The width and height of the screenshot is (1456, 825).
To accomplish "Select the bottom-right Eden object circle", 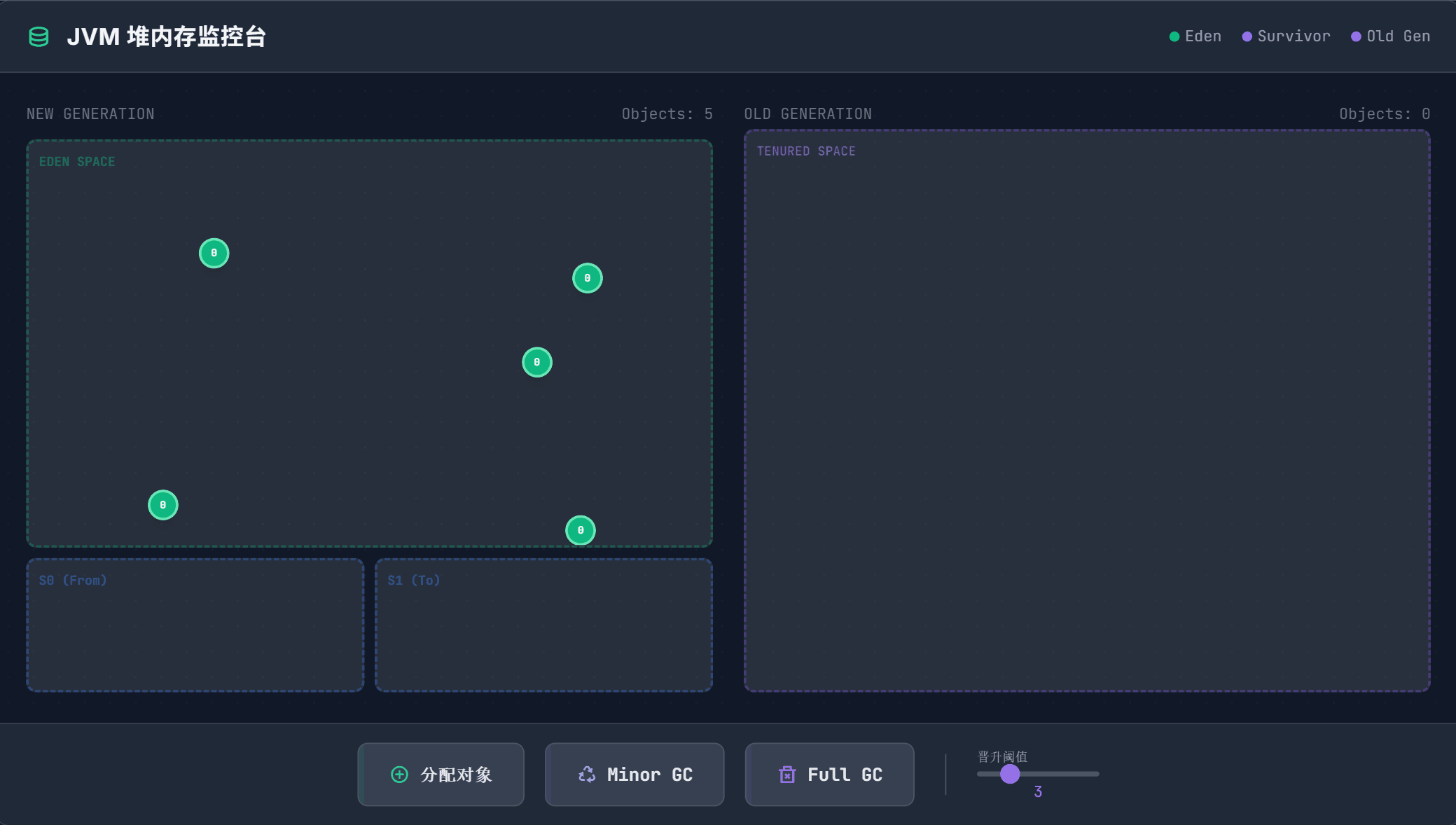I will (x=580, y=530).
